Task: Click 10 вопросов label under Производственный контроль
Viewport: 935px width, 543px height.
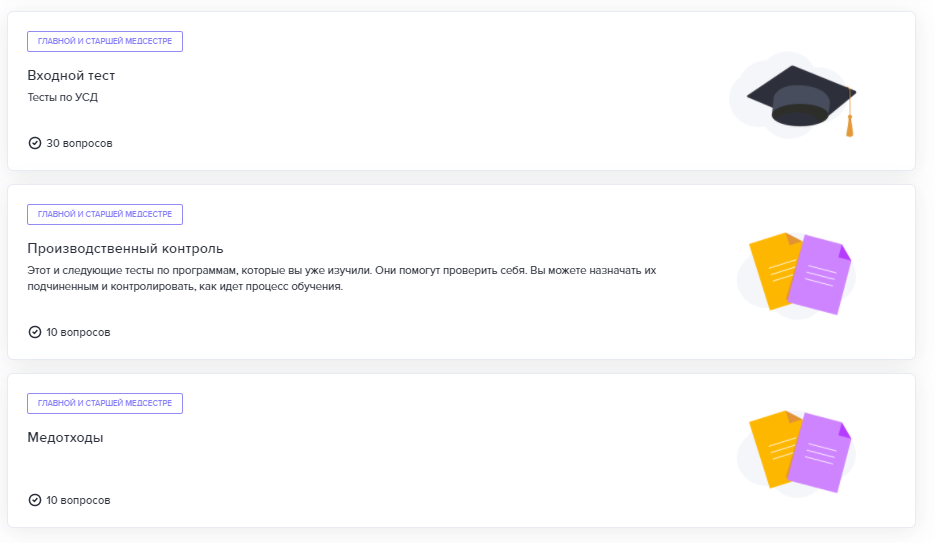Action: pyautogui.click(x=78, y=332)
